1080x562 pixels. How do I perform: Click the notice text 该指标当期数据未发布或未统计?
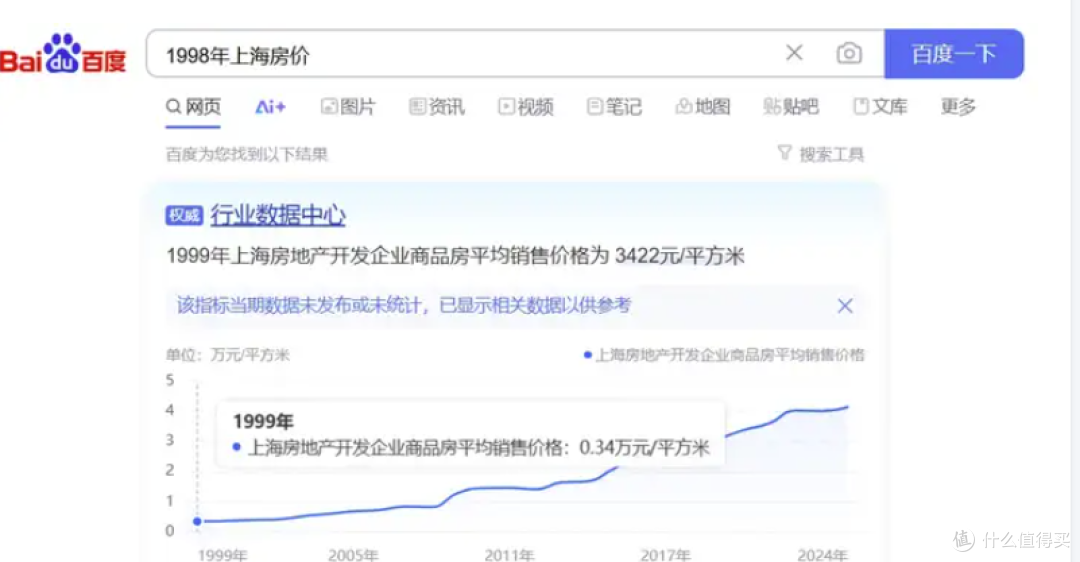pyautogui.click(x=299, y=305)
